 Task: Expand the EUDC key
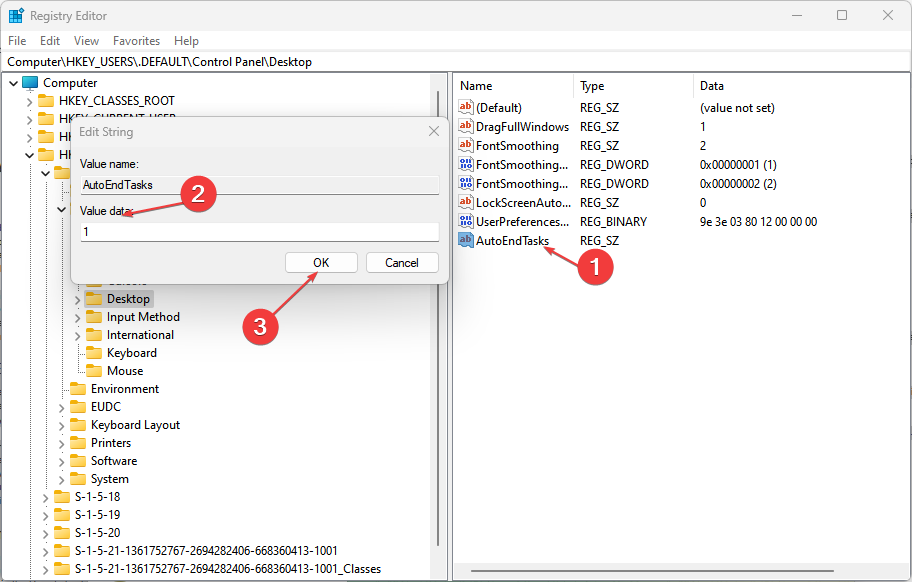pyautogui.click(x=62, y=408)
